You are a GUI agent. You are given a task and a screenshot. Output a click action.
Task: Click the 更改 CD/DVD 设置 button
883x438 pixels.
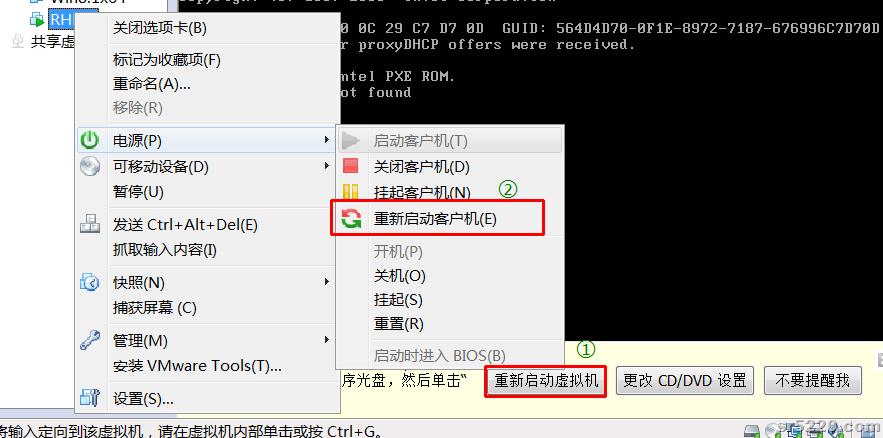(685, 381)
